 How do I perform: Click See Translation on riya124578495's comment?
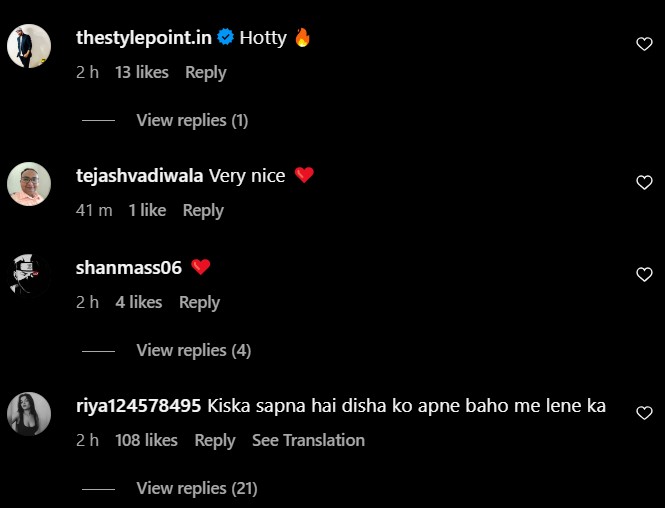pyautogui.click(x=308, y=440)
